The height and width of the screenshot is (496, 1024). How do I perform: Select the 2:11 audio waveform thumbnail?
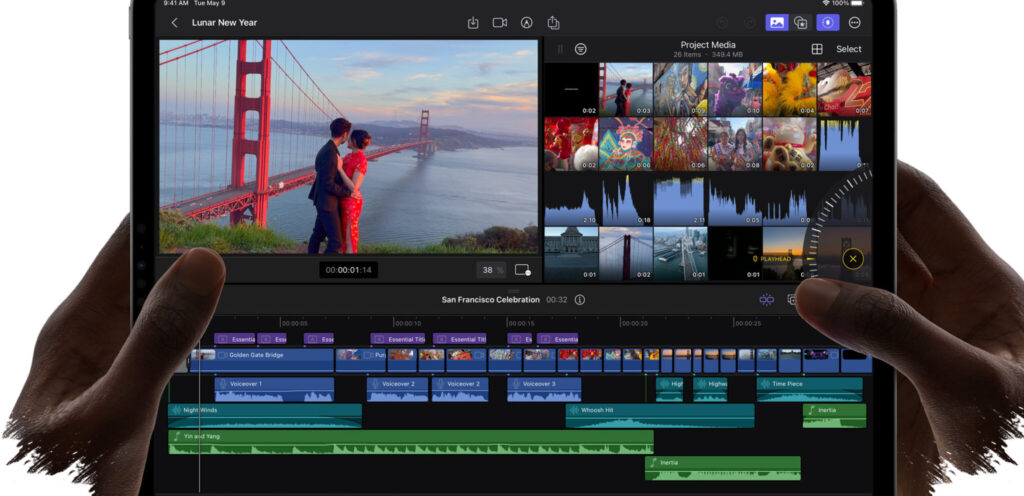pos(680,199)
